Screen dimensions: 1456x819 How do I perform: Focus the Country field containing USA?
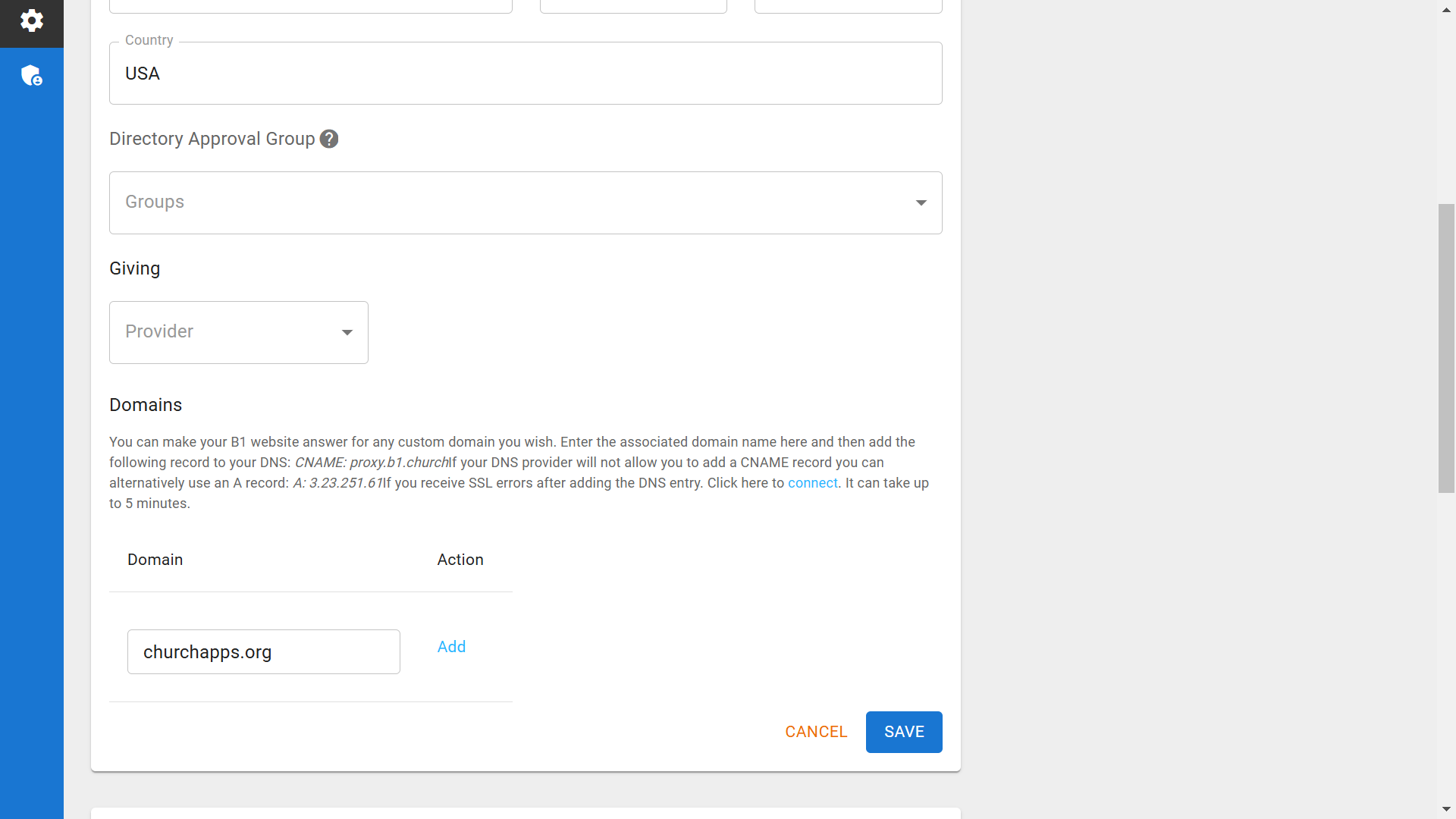pyautogui.click(x=525, y=74)
